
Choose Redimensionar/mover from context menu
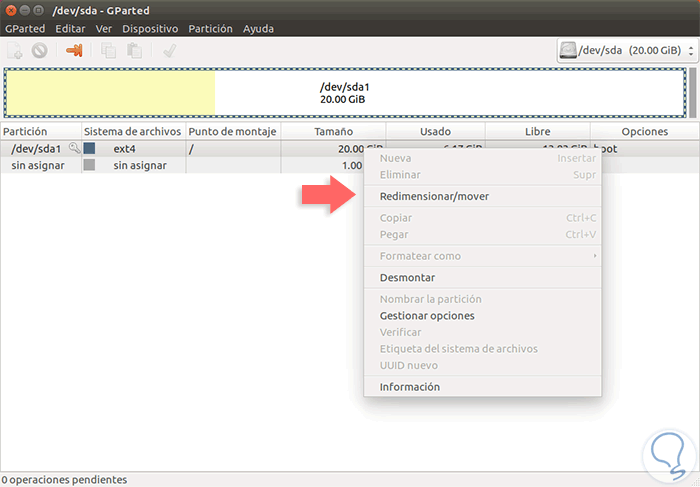pos(483,196)
